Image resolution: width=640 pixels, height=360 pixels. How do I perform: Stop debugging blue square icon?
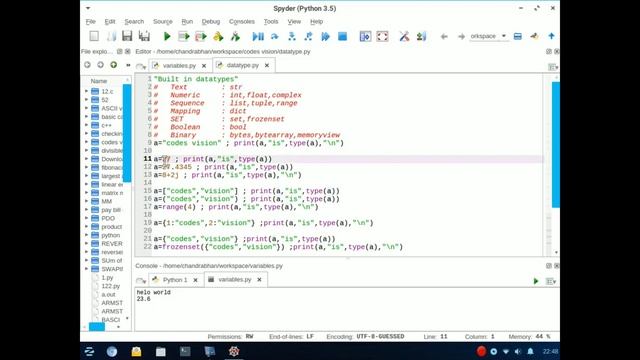tap(342, 36)
